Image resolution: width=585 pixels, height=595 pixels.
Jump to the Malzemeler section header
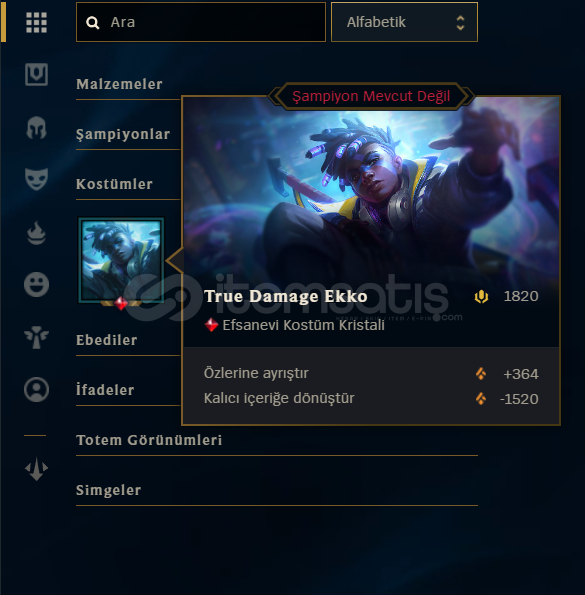pos(119,84)
